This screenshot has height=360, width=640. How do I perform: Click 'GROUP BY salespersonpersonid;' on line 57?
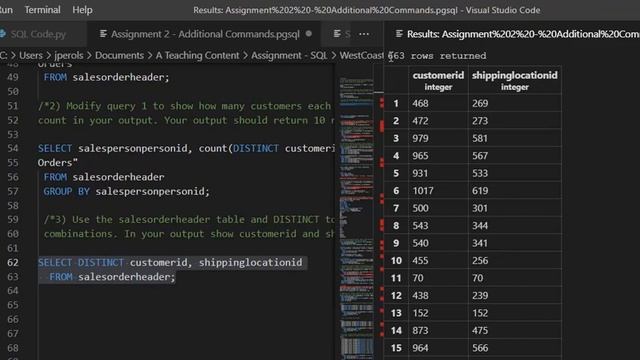[127, 191]
